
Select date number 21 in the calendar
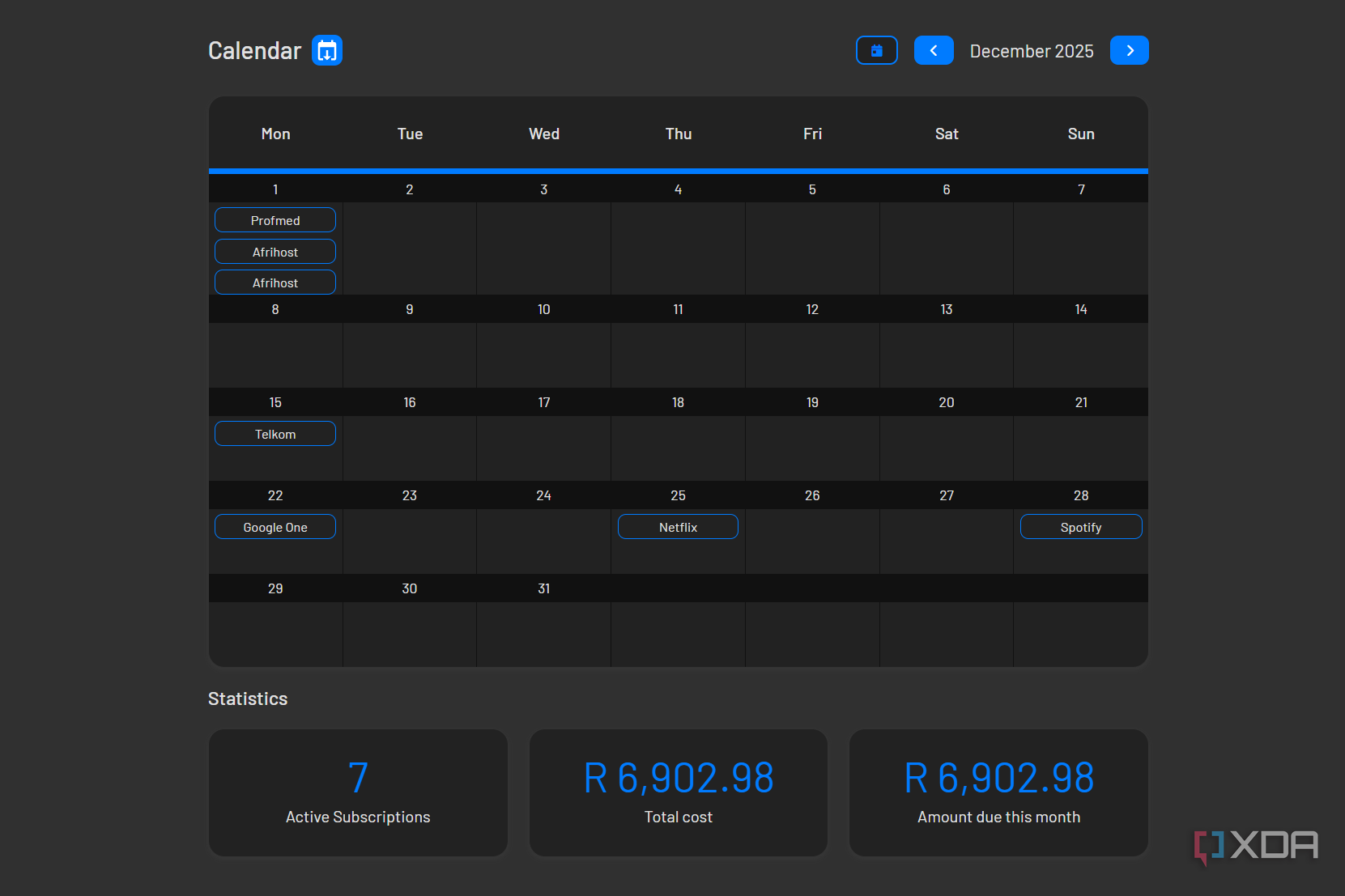click(1081, 402)
